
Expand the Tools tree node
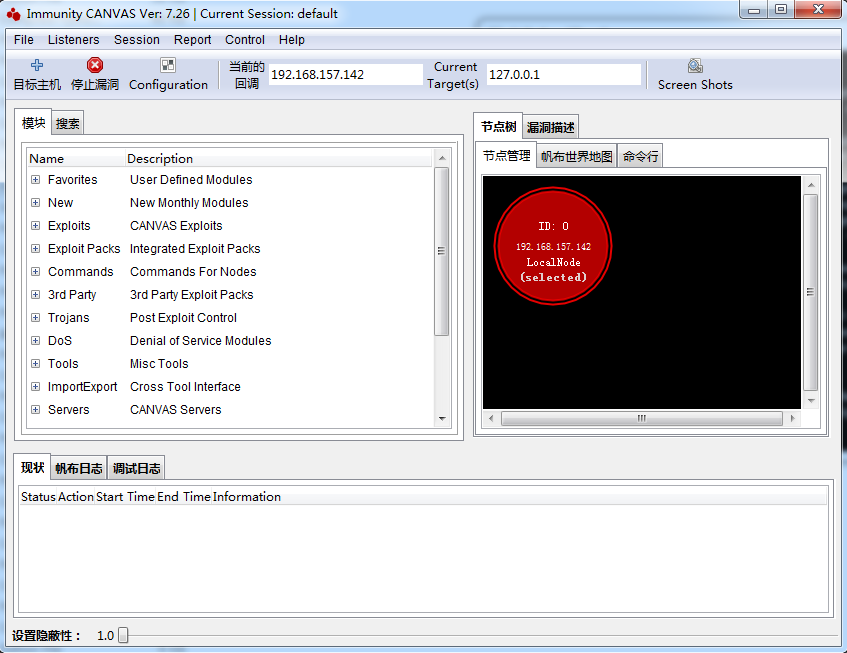(x=36, y=363)
